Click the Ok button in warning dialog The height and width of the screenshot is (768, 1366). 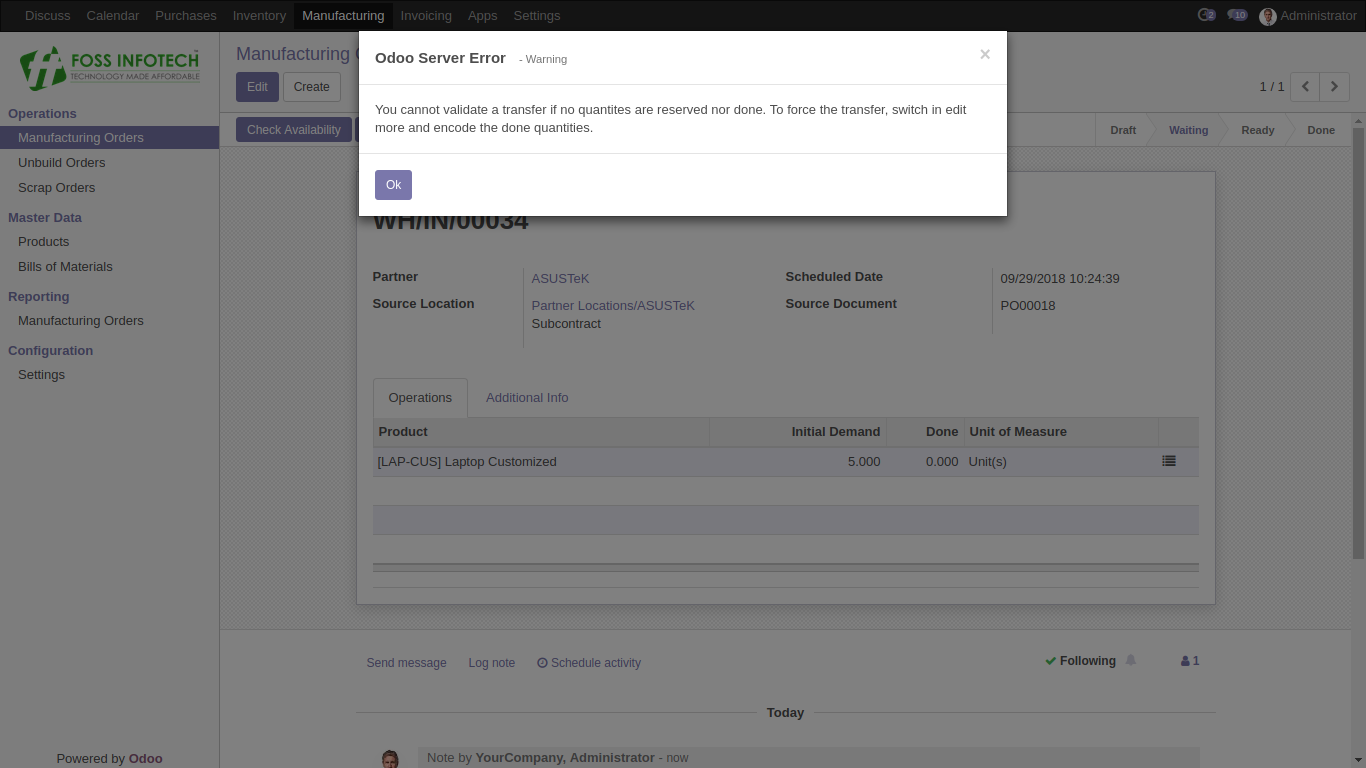(x=393, y=185)
